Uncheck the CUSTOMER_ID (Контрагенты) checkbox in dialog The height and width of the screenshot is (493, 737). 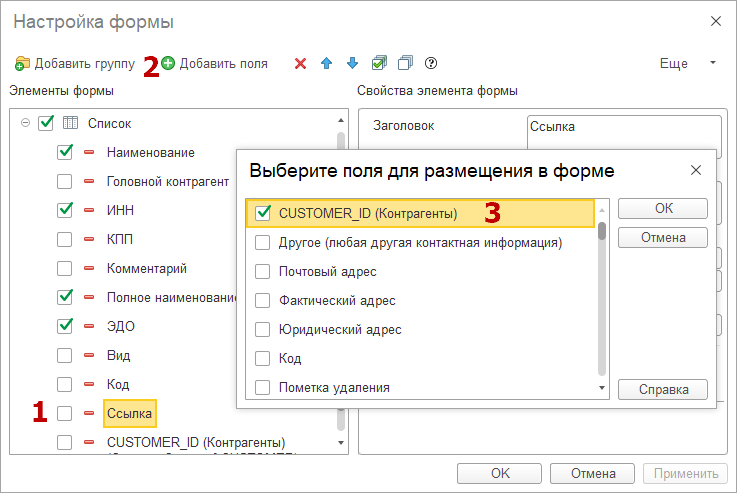[263, 213]
